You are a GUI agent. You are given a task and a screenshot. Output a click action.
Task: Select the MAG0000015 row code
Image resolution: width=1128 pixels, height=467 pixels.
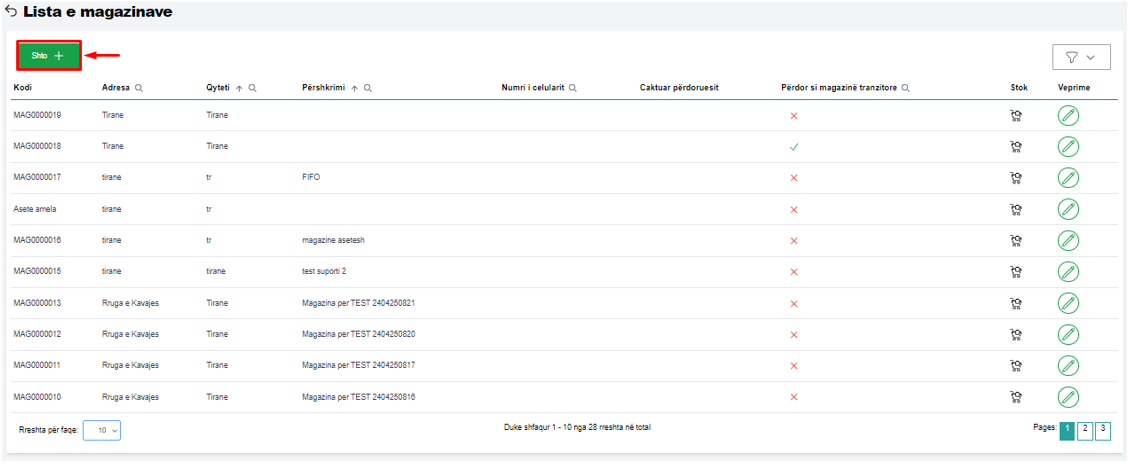(x=37, y=271)
